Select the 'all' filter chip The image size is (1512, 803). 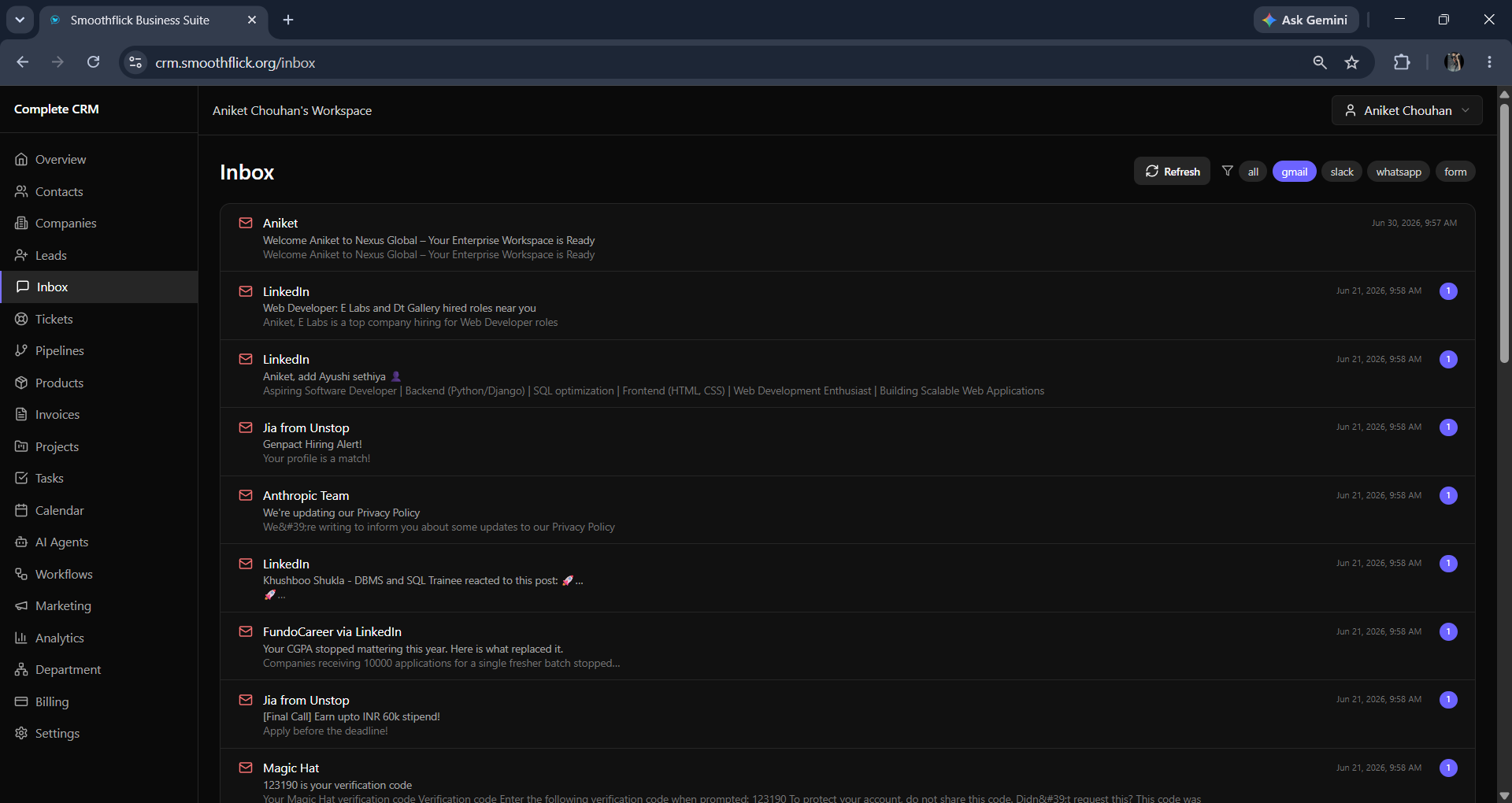pyautogui.click(x=1253, y=172)
